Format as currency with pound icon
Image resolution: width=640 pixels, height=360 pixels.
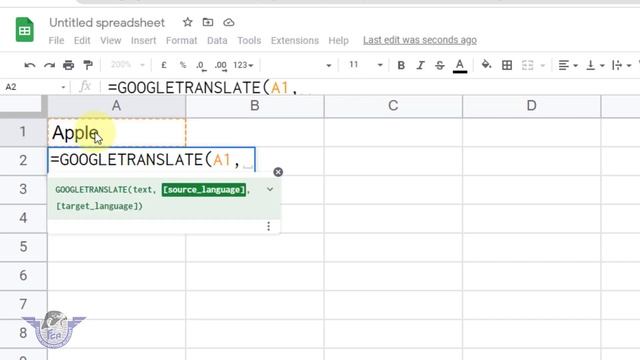tap(164, 65)
